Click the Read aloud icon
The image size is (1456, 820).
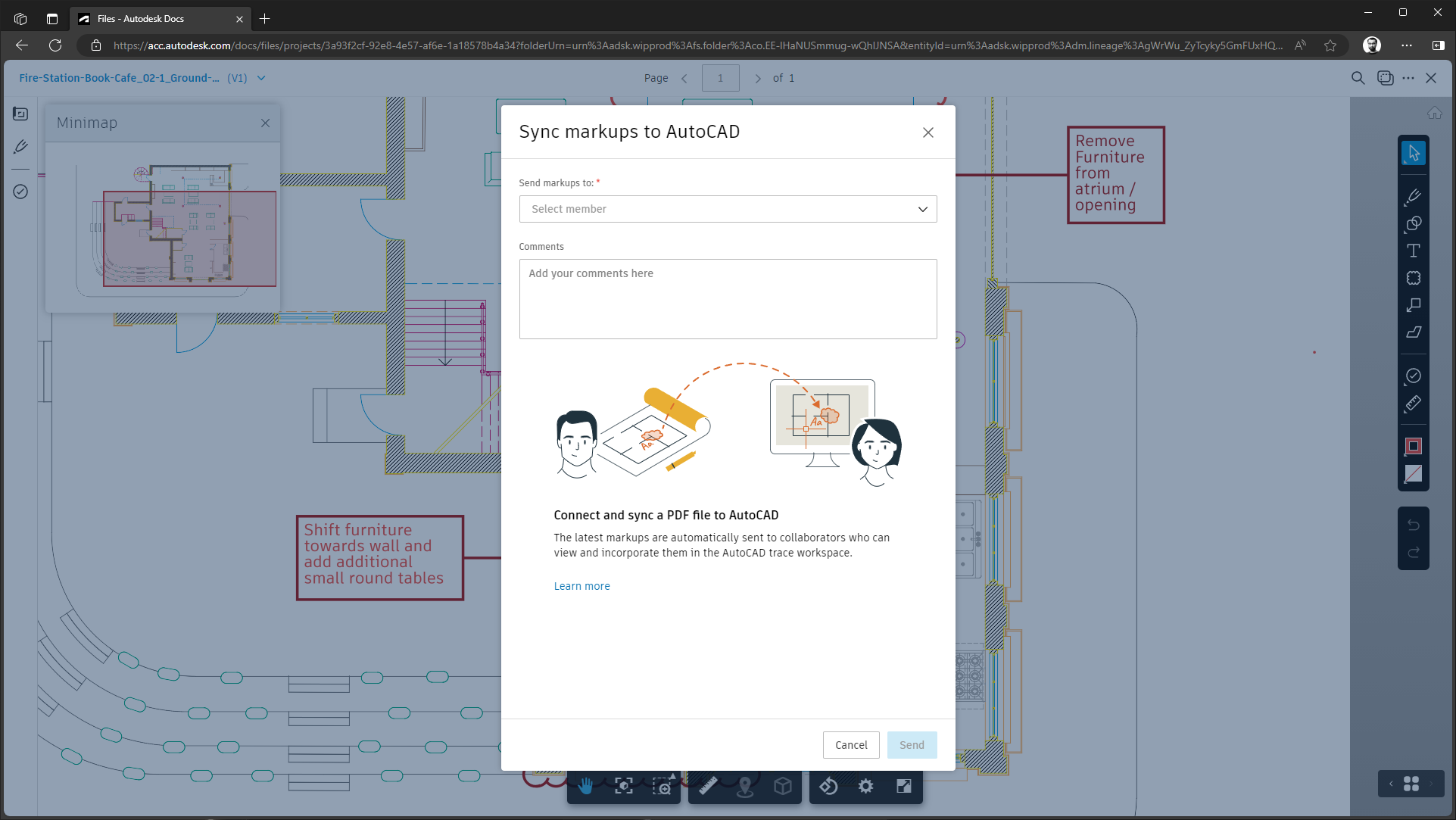[x=1299, y=45]
